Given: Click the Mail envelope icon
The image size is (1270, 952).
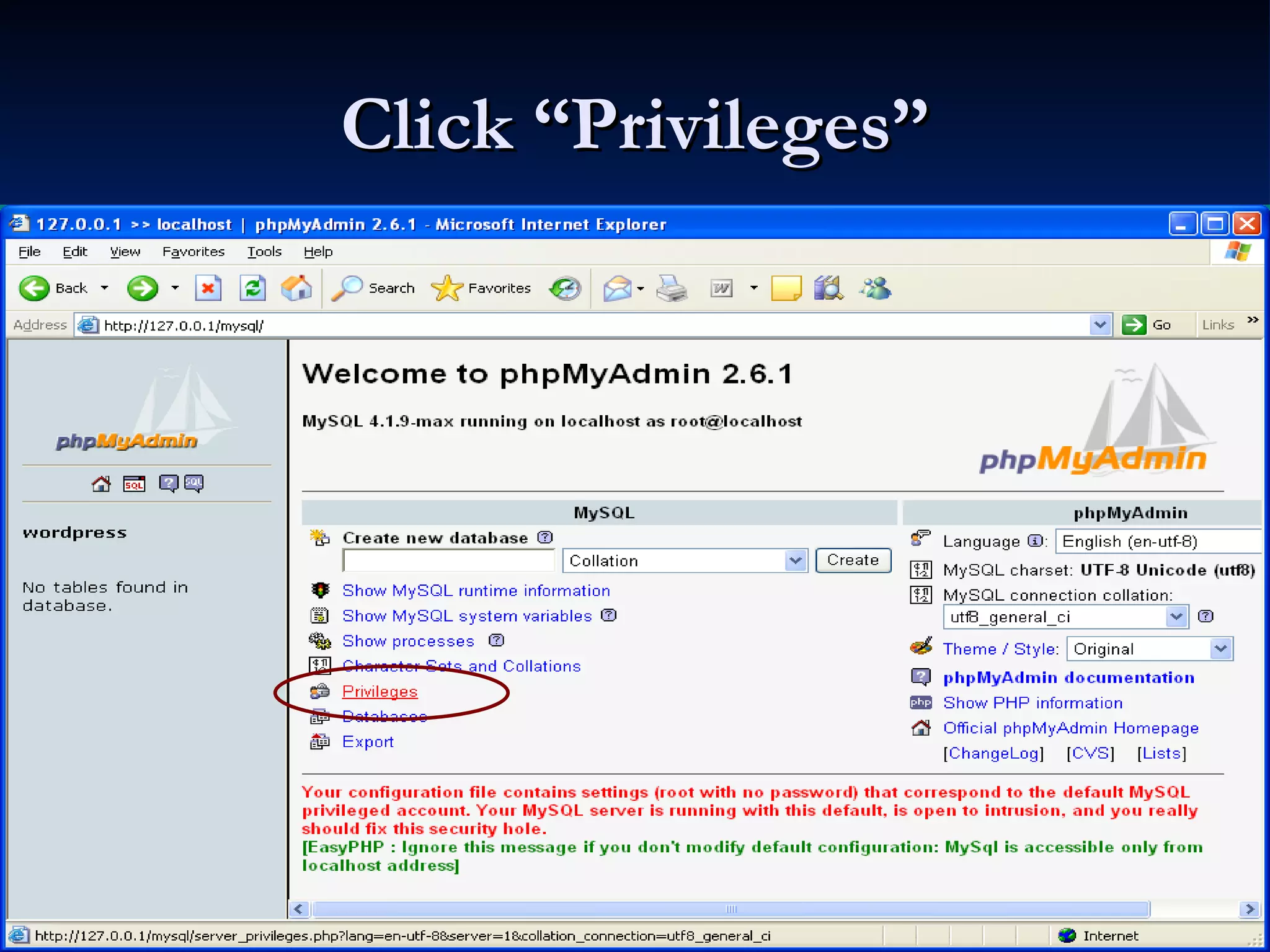Looking at the screenshot, I should click(618, 288).
